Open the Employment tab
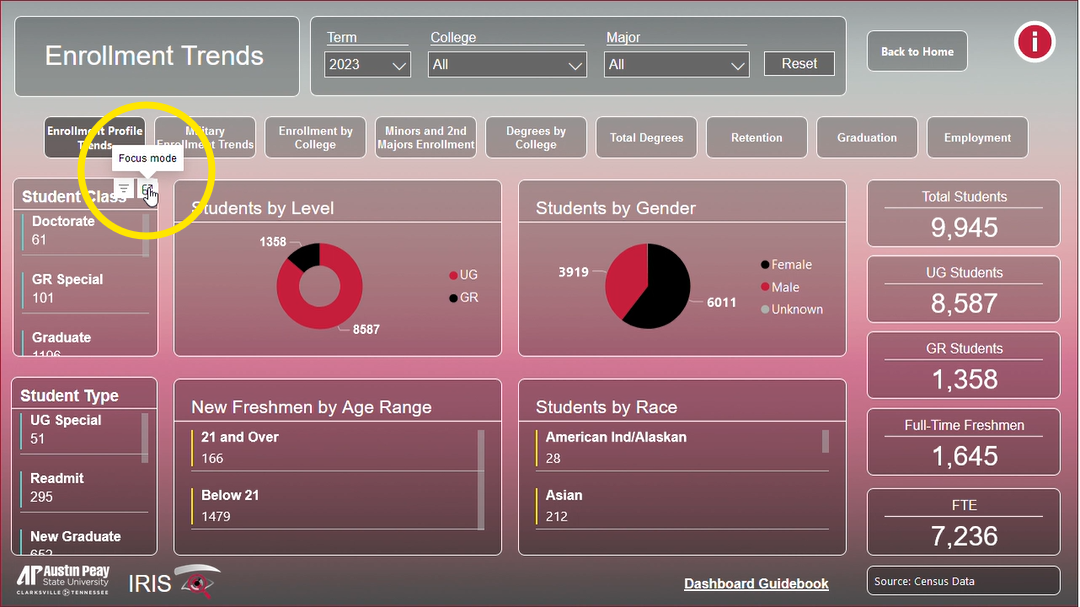Screen dimensions: 1080x607 click(x=977, y=138)
